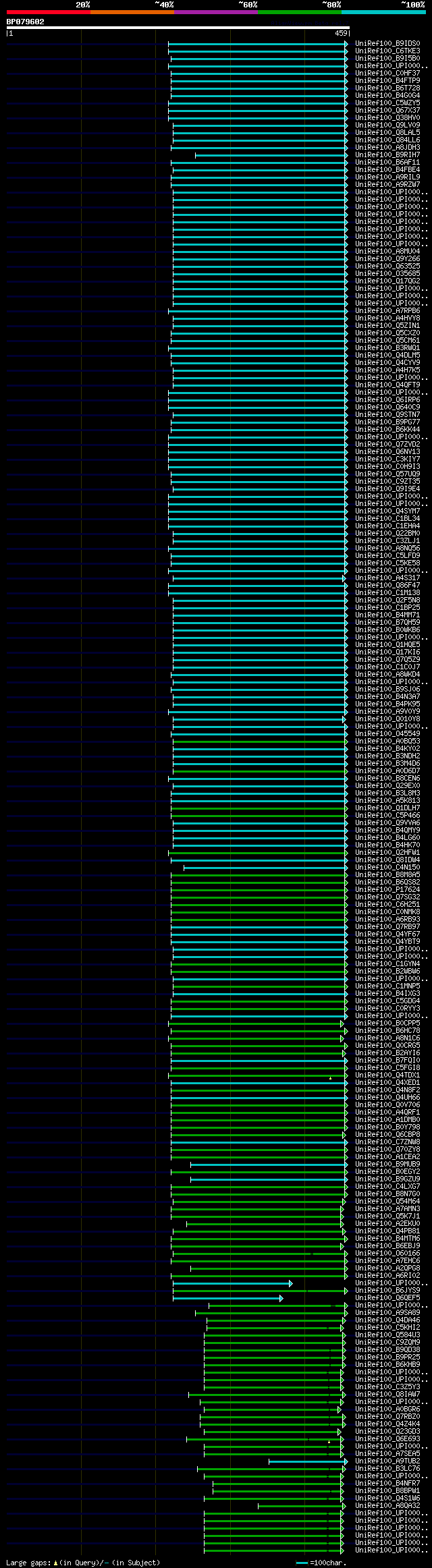Click the cyan alignment bar for UniRef100_B7FQI0
Viewport: 432px width, 1568px height.
coord(259,1061)
